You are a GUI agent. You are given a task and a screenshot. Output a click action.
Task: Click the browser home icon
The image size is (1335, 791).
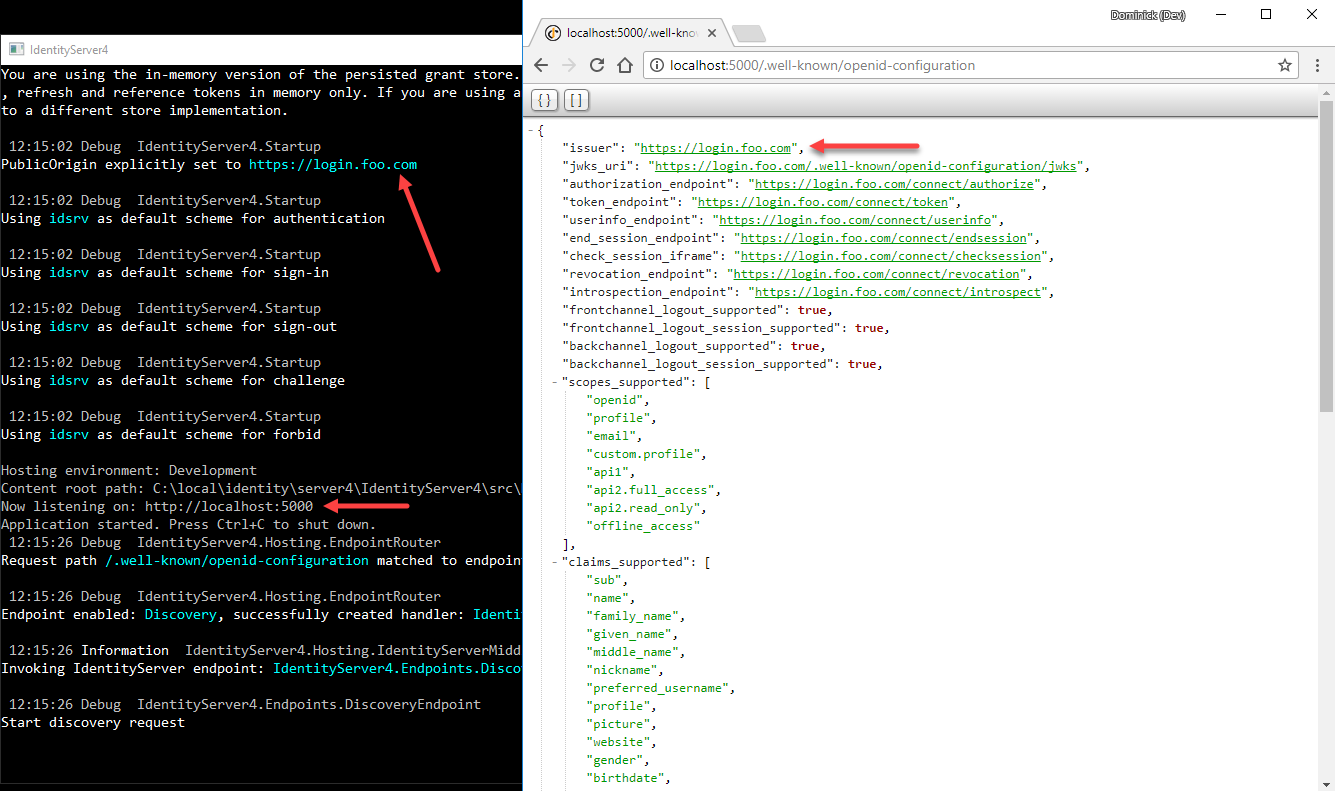click(624, 64)
